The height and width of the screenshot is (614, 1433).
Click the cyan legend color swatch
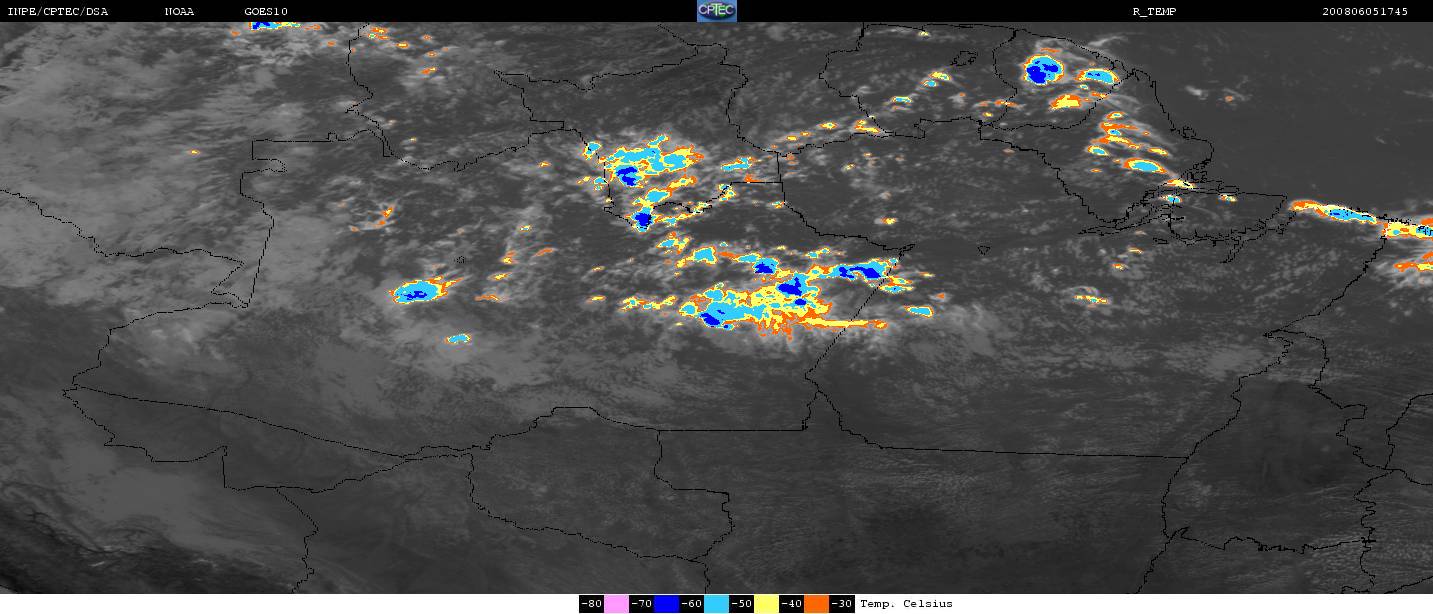tap(716, 604)
